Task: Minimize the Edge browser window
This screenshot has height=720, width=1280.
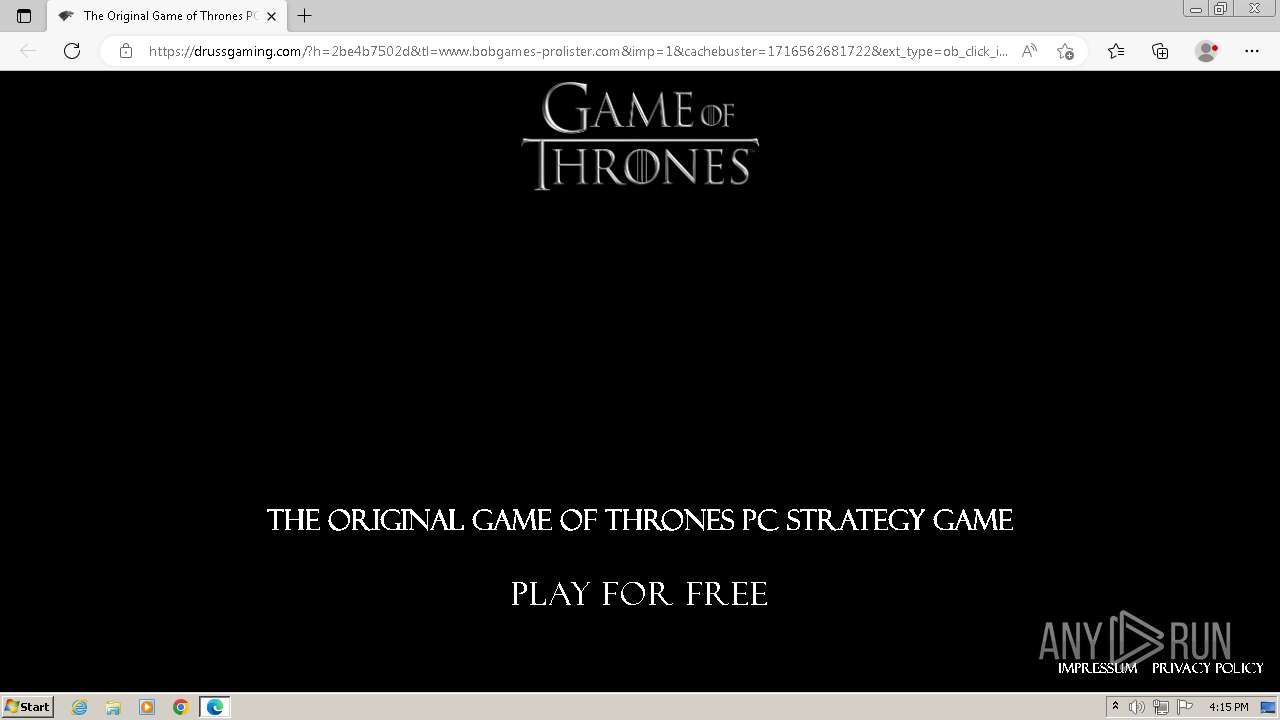Action: click(1195, 9)
